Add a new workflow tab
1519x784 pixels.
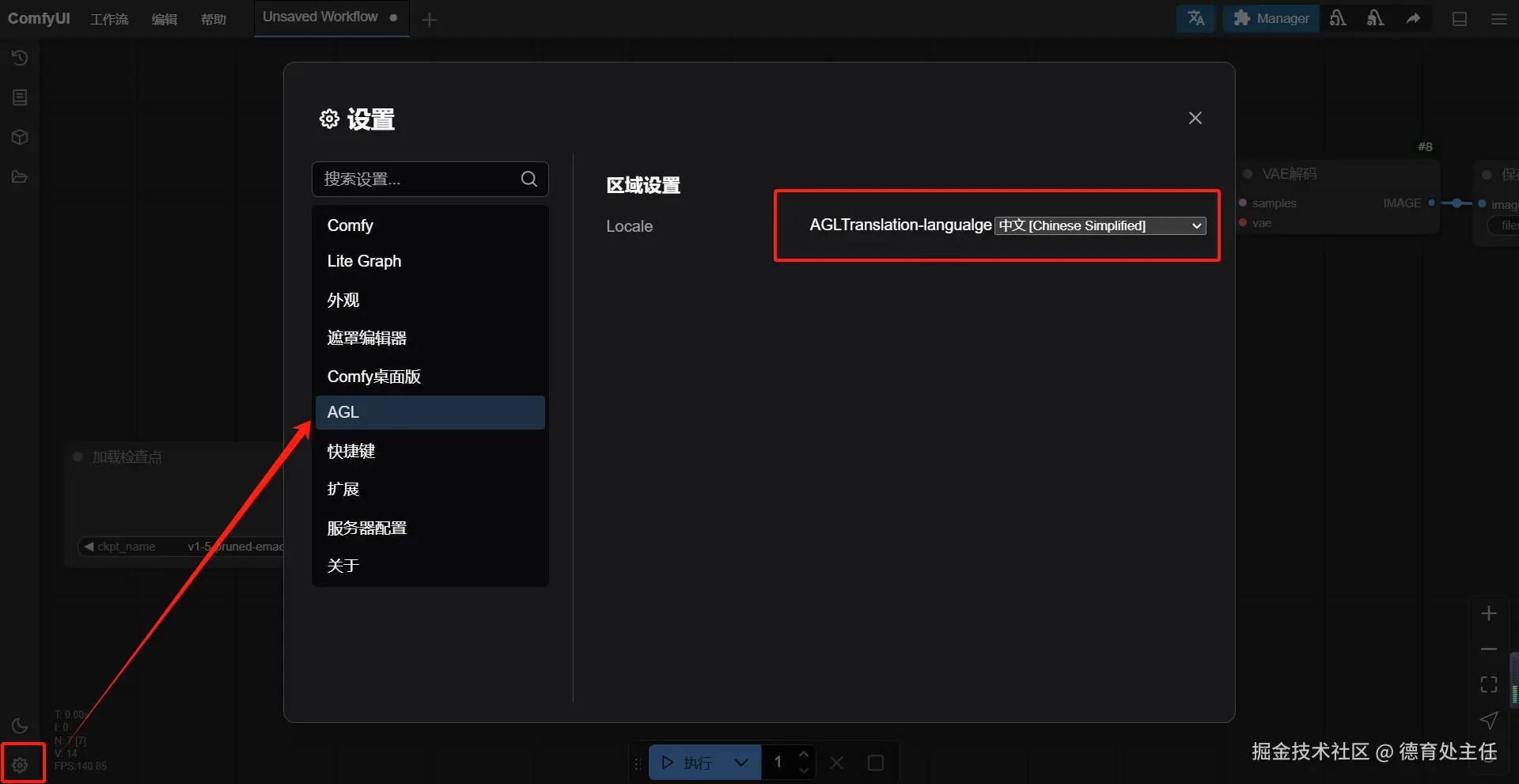point(430,20)
